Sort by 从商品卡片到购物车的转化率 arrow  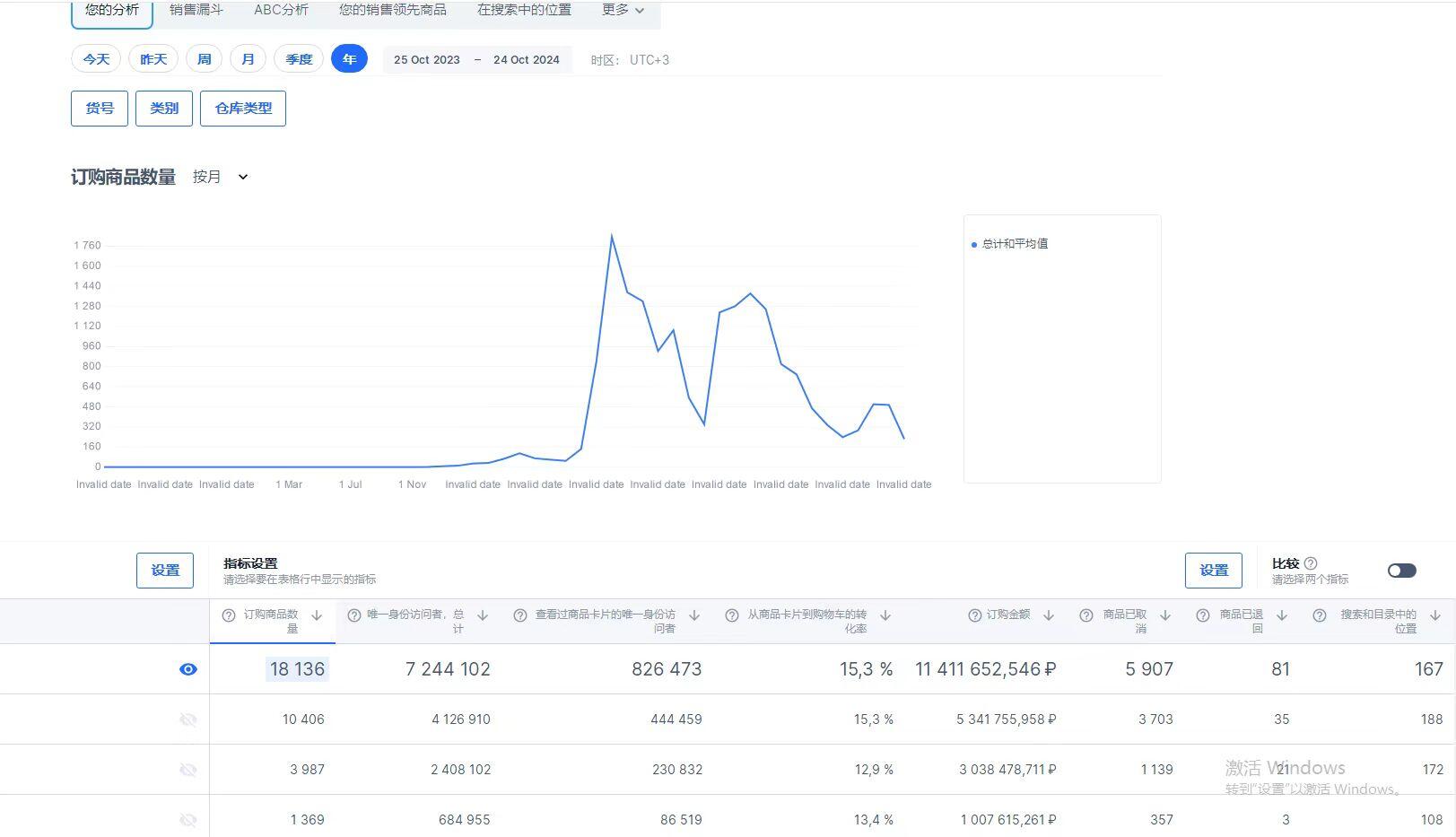tap(885, 615)
